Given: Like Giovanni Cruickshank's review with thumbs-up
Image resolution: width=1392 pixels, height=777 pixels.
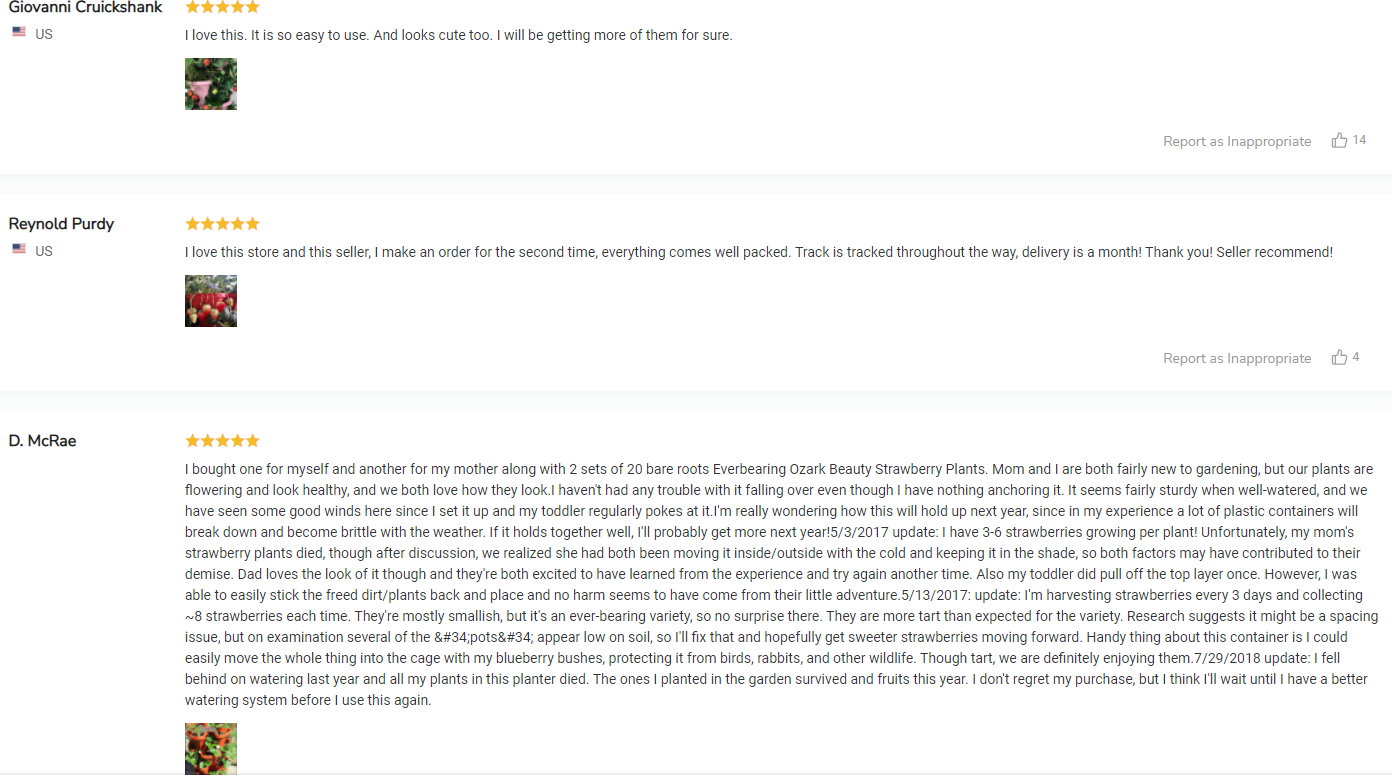Looking at the screenshot, I should (x=1339, y=141).
